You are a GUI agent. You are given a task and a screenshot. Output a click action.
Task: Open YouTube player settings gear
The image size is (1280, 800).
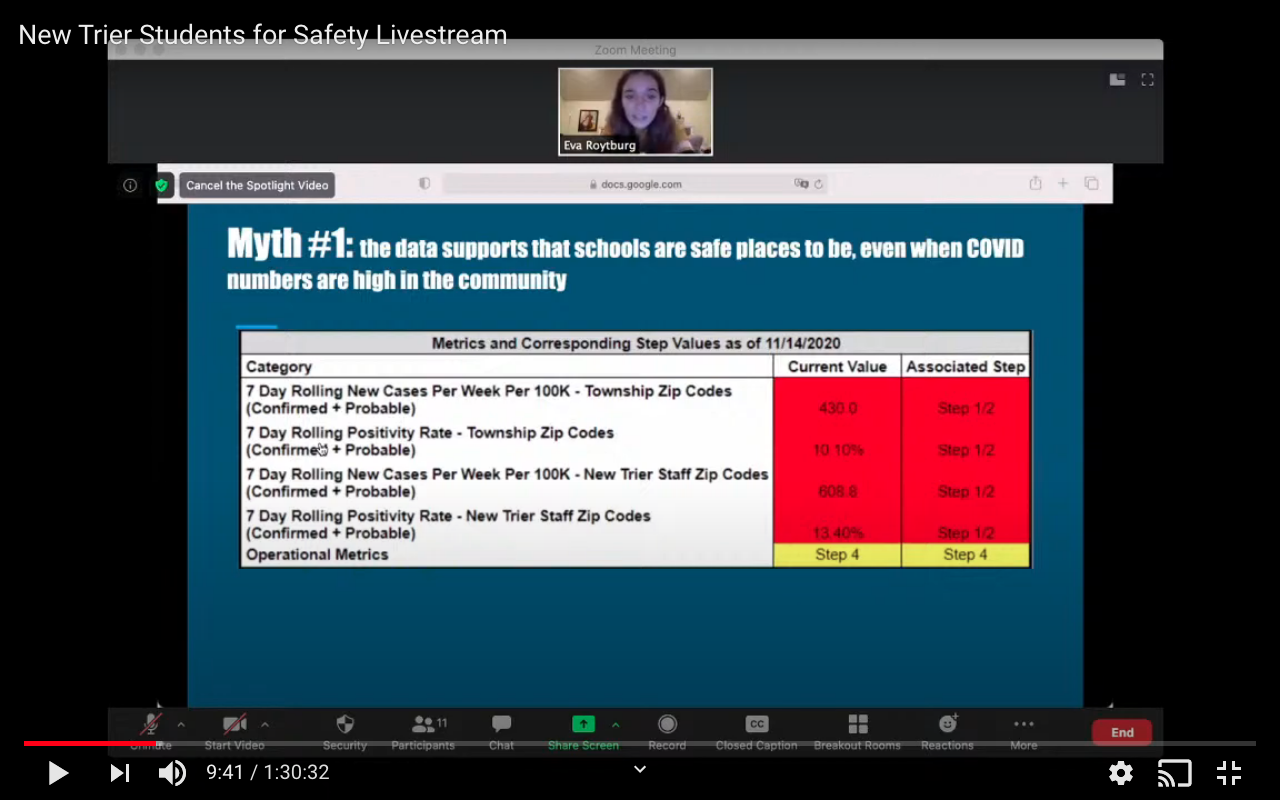[1121, 772]
